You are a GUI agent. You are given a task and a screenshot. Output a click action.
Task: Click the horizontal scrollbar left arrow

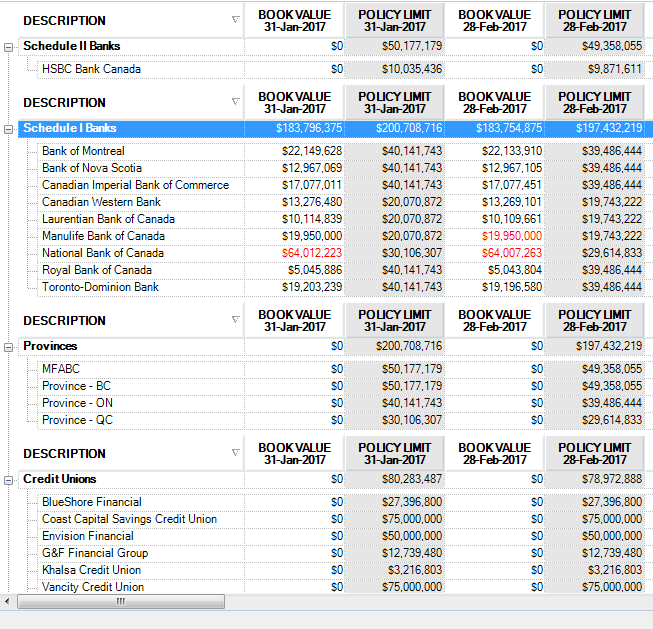coord(9,601)
